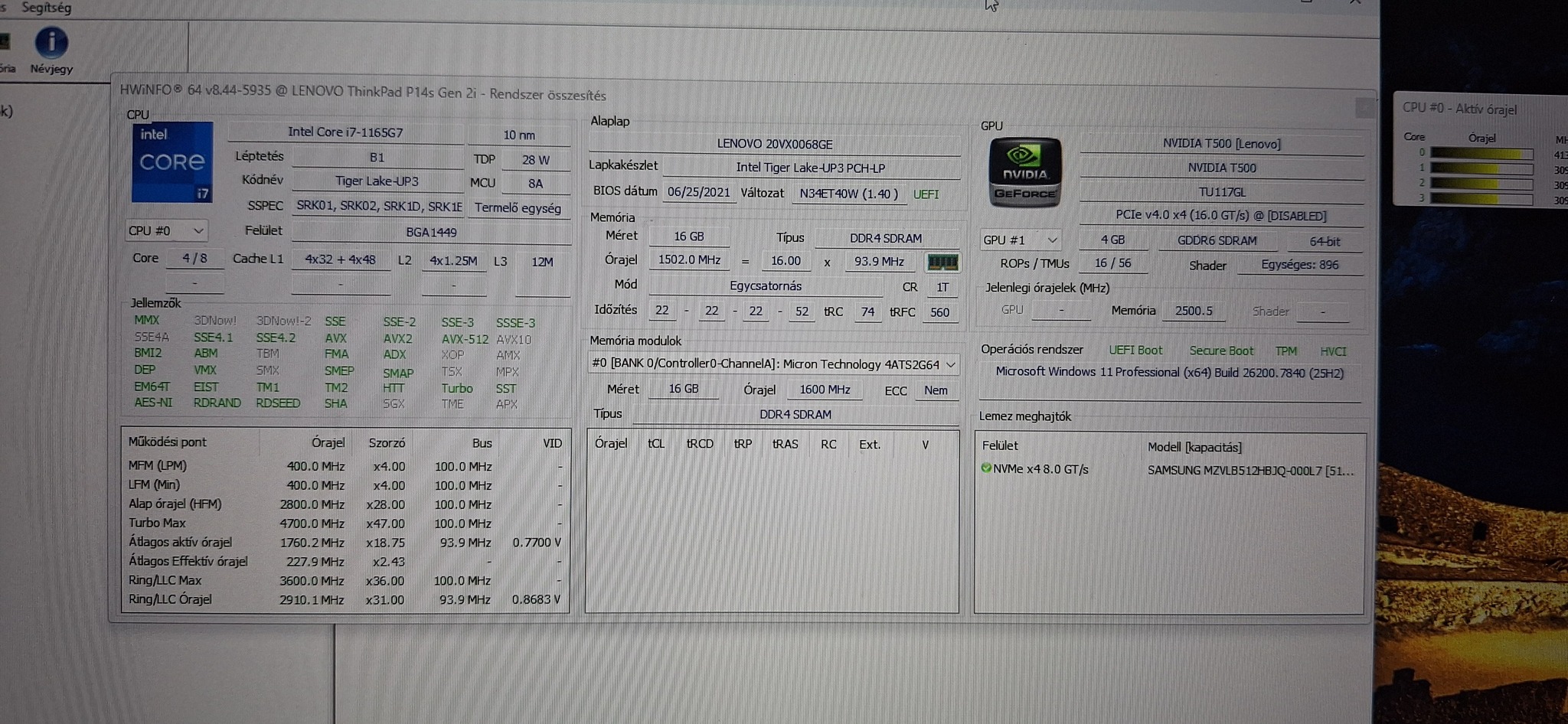Click the "HVCI" indicator

[1333, 351]
